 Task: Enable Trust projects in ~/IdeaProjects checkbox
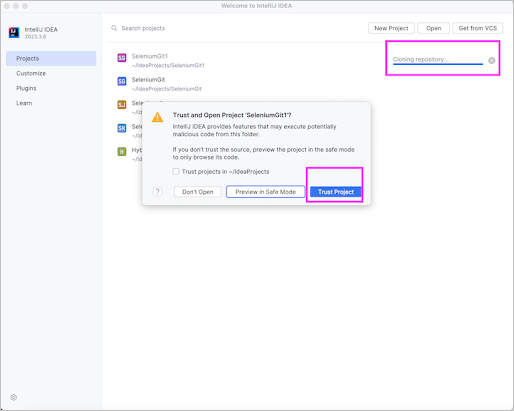[176, 171]
